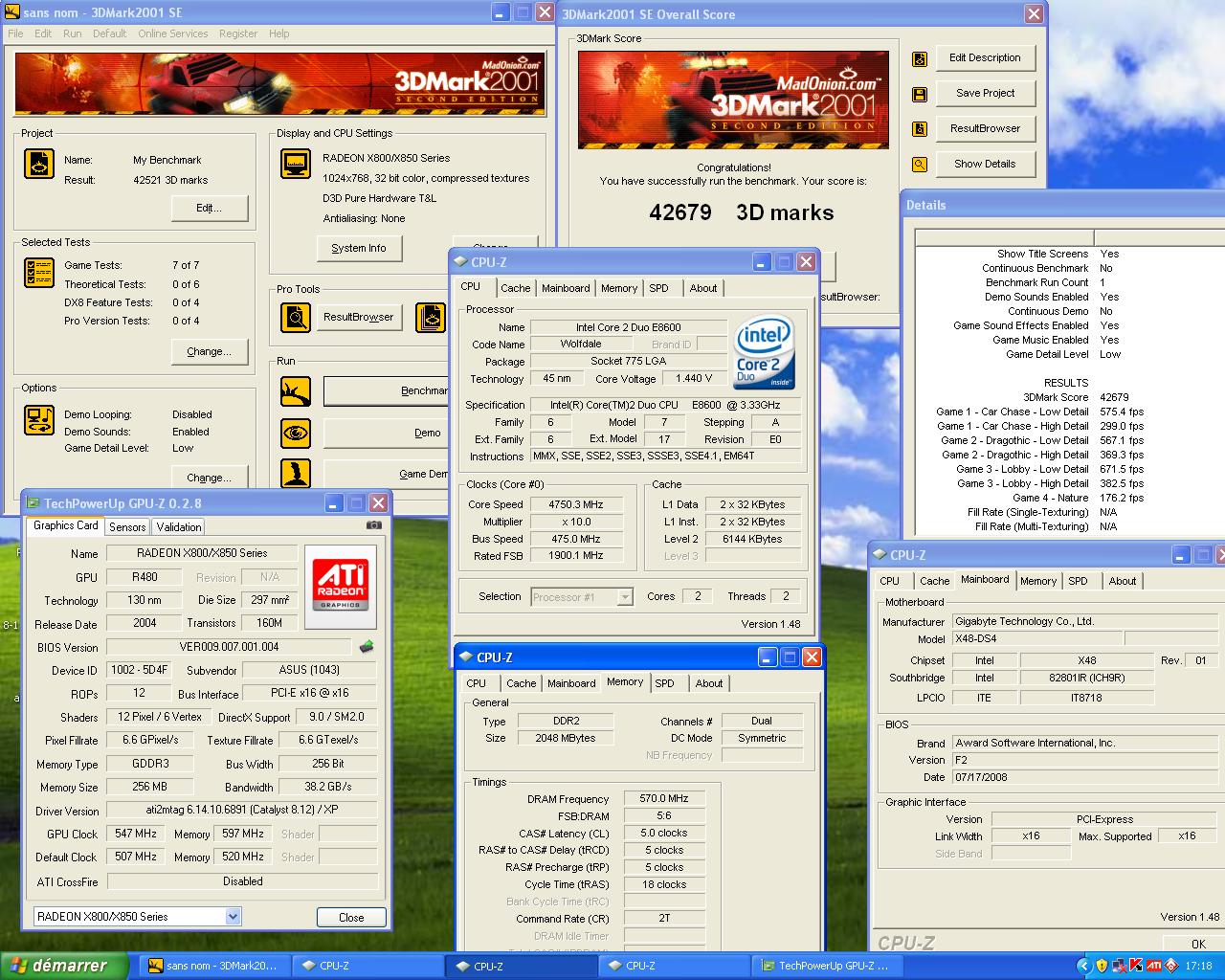Click Close button in GPU-Z
The height and width of the screenshot is (980, 1225).
[351, 917]
